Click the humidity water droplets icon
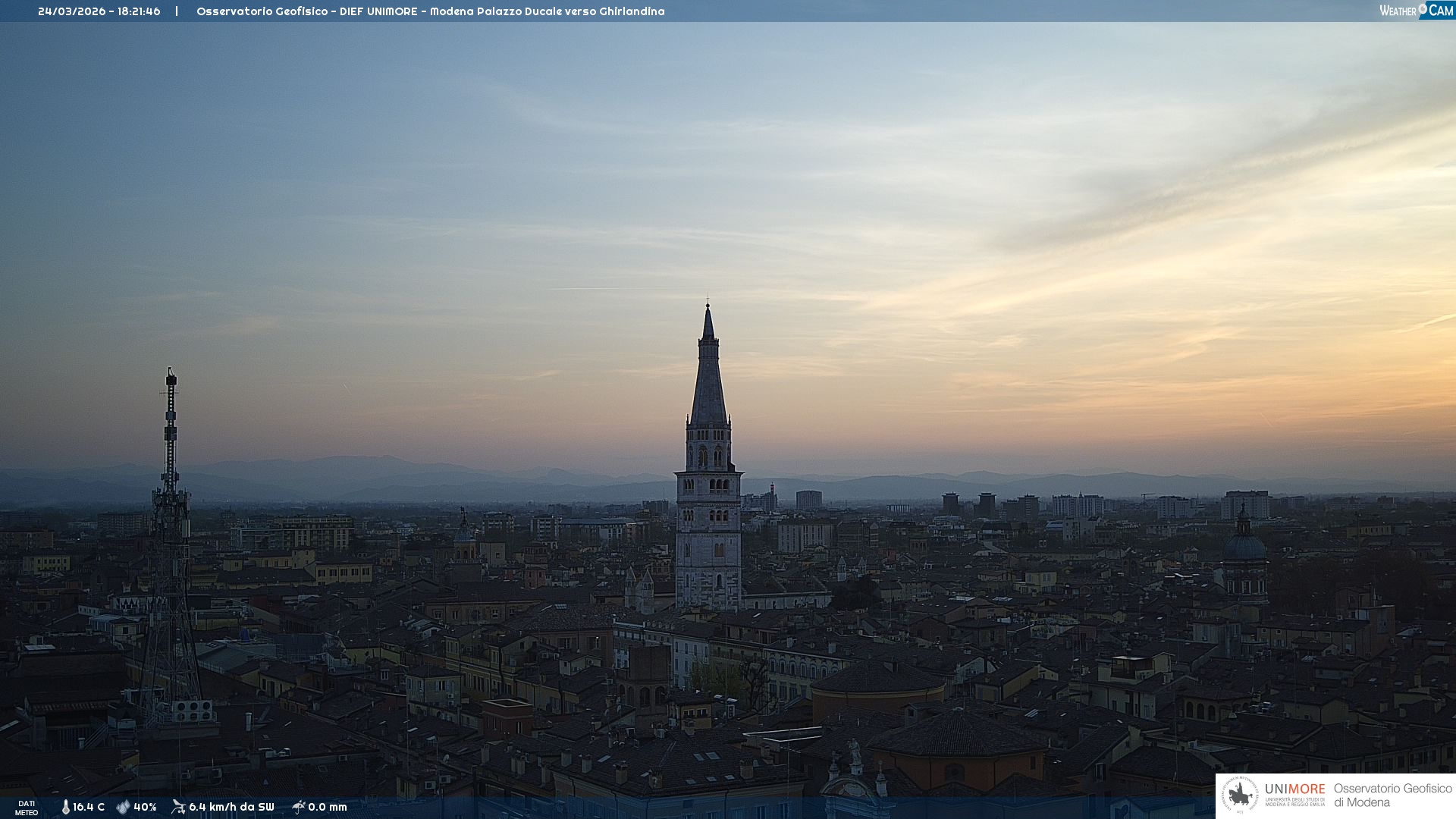Screen dimensions: 1456x819 [x=123, y=807]
